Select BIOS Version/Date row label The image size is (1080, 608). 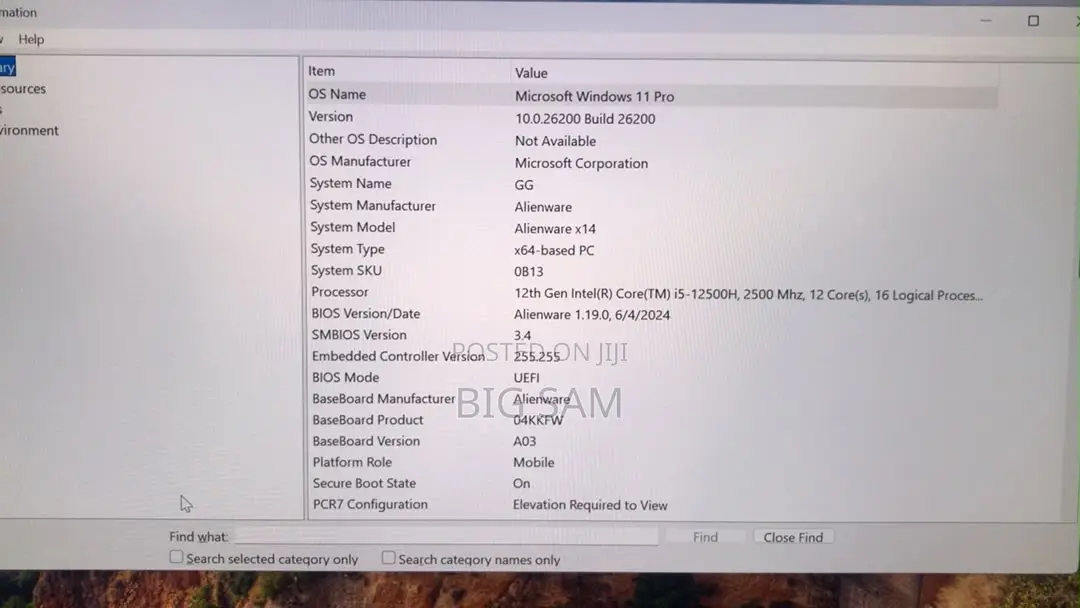coord(366,313)
